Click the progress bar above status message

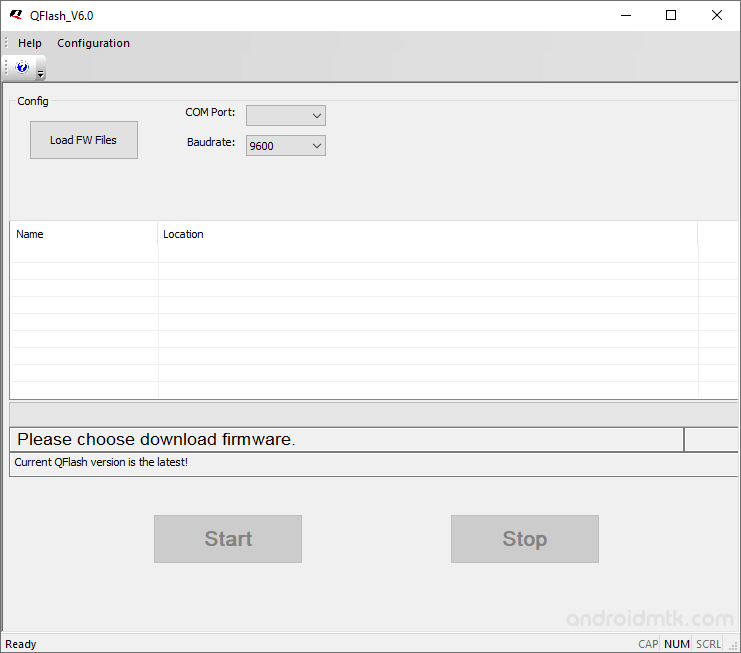(373, 414)
